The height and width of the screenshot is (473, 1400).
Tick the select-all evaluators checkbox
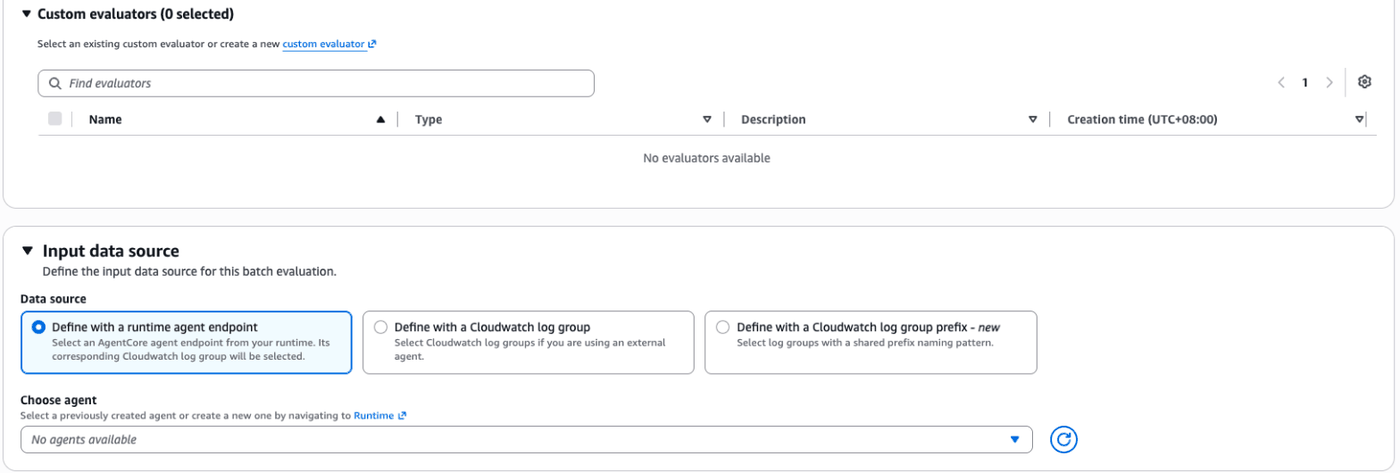tap(55, 119)
